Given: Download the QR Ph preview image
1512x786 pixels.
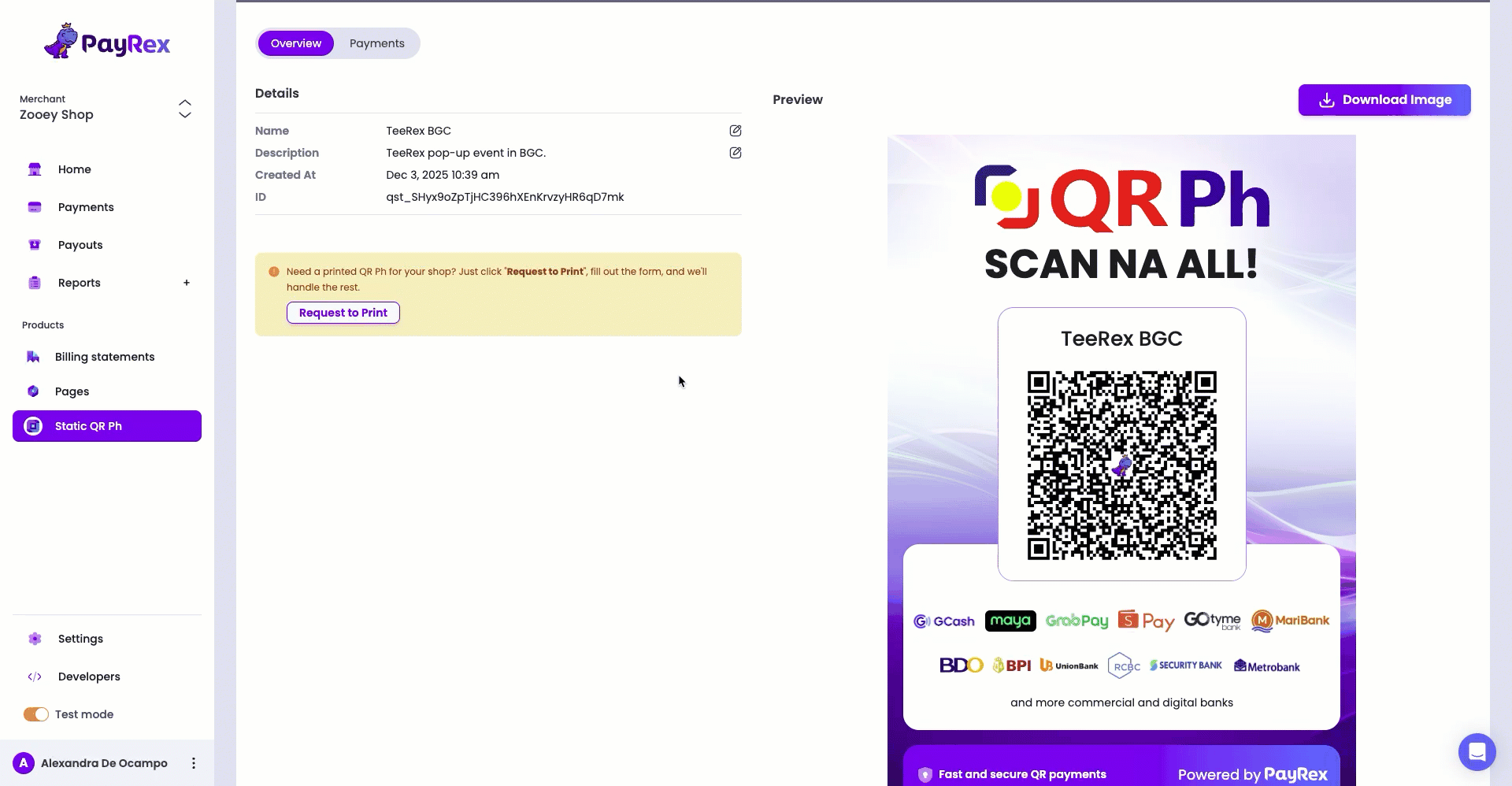Looking at the screenshot, I should pyautogui.click(x=1384, y=100).
